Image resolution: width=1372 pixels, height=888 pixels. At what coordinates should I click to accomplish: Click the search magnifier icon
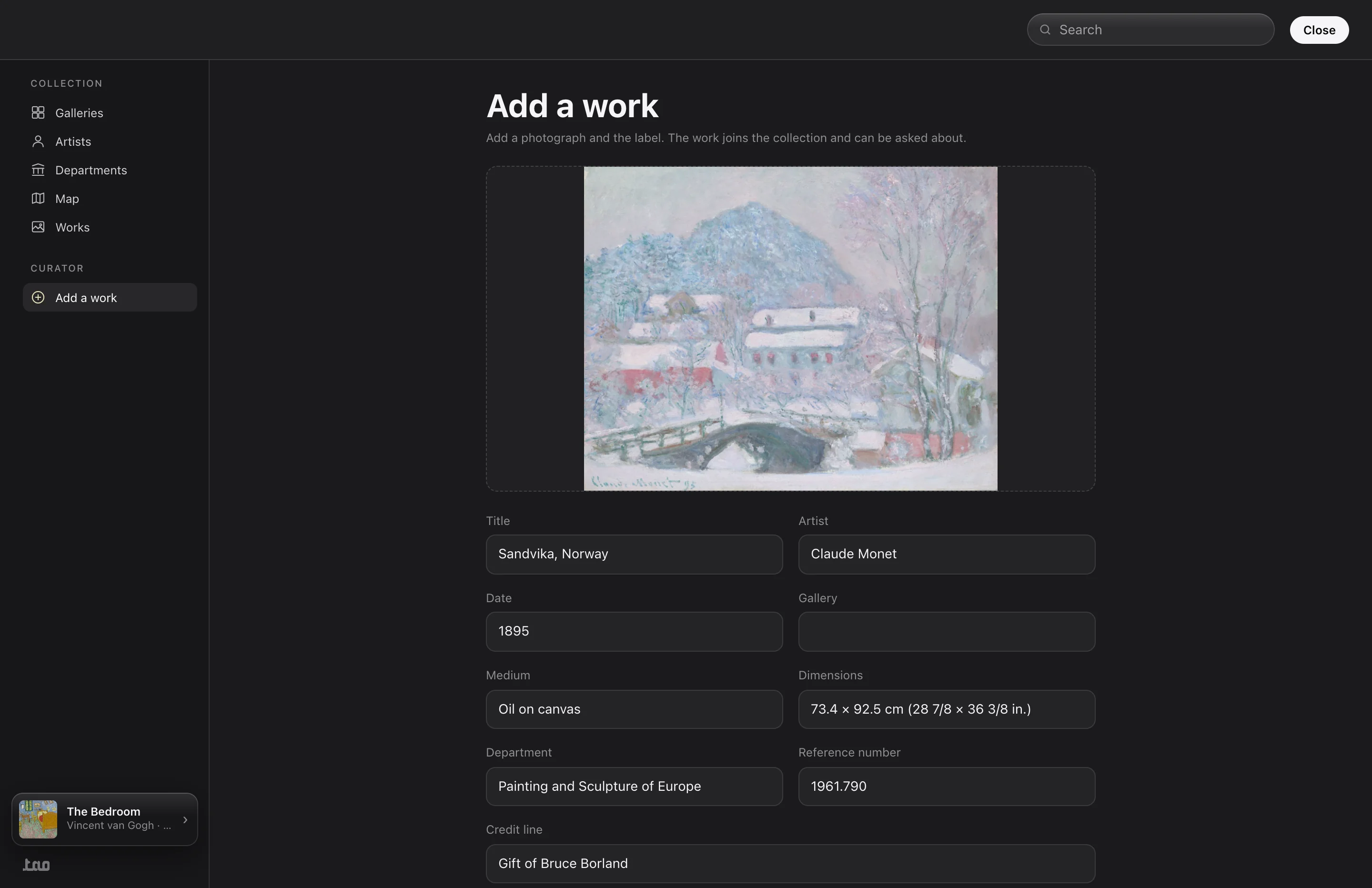(x=1045, y=30)
